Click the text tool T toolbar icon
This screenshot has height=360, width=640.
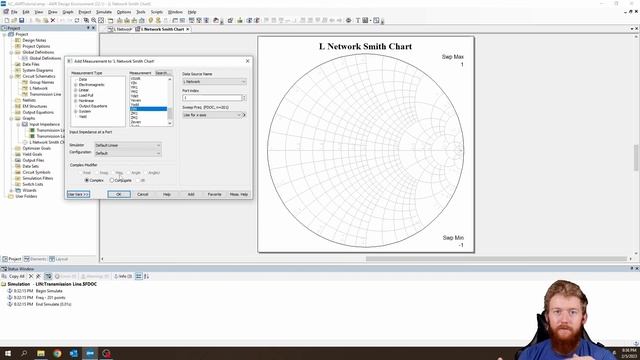(x=358, y=20)
